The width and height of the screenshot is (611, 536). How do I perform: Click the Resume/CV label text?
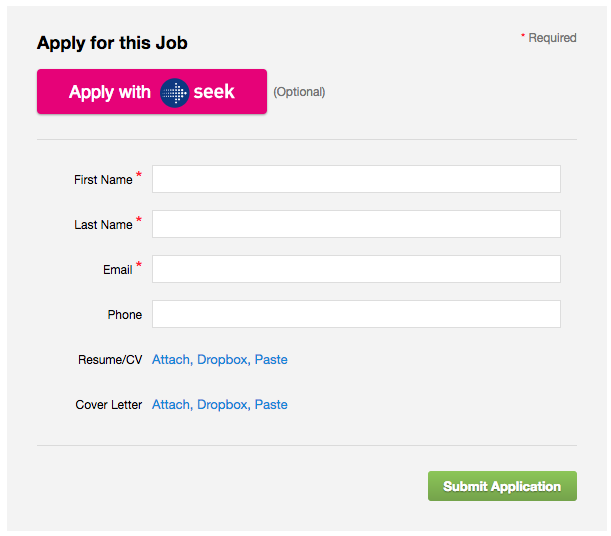click(110, 360)
